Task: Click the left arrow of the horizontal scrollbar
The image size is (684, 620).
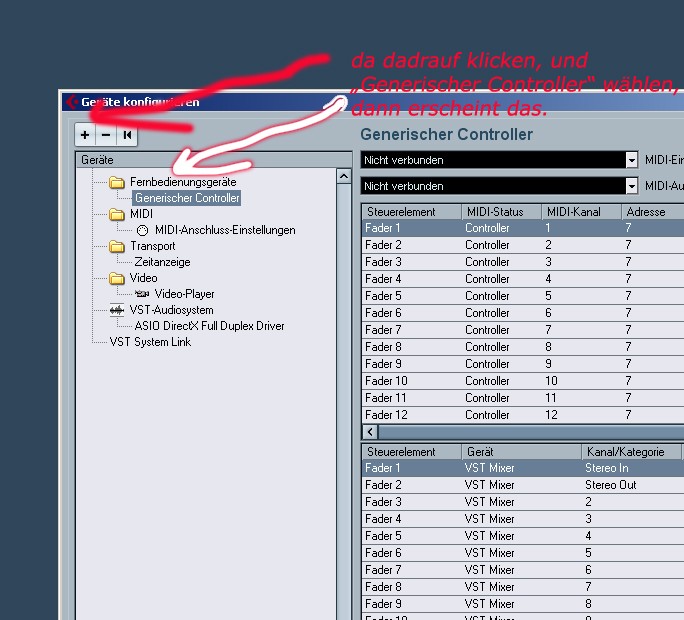Action: [370, 432]
